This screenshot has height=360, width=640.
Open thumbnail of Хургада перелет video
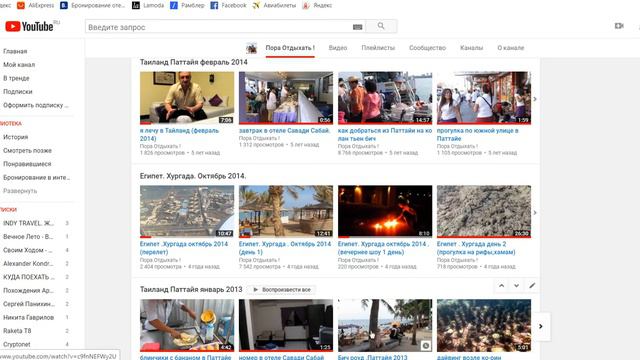click(x=187, y=211)
